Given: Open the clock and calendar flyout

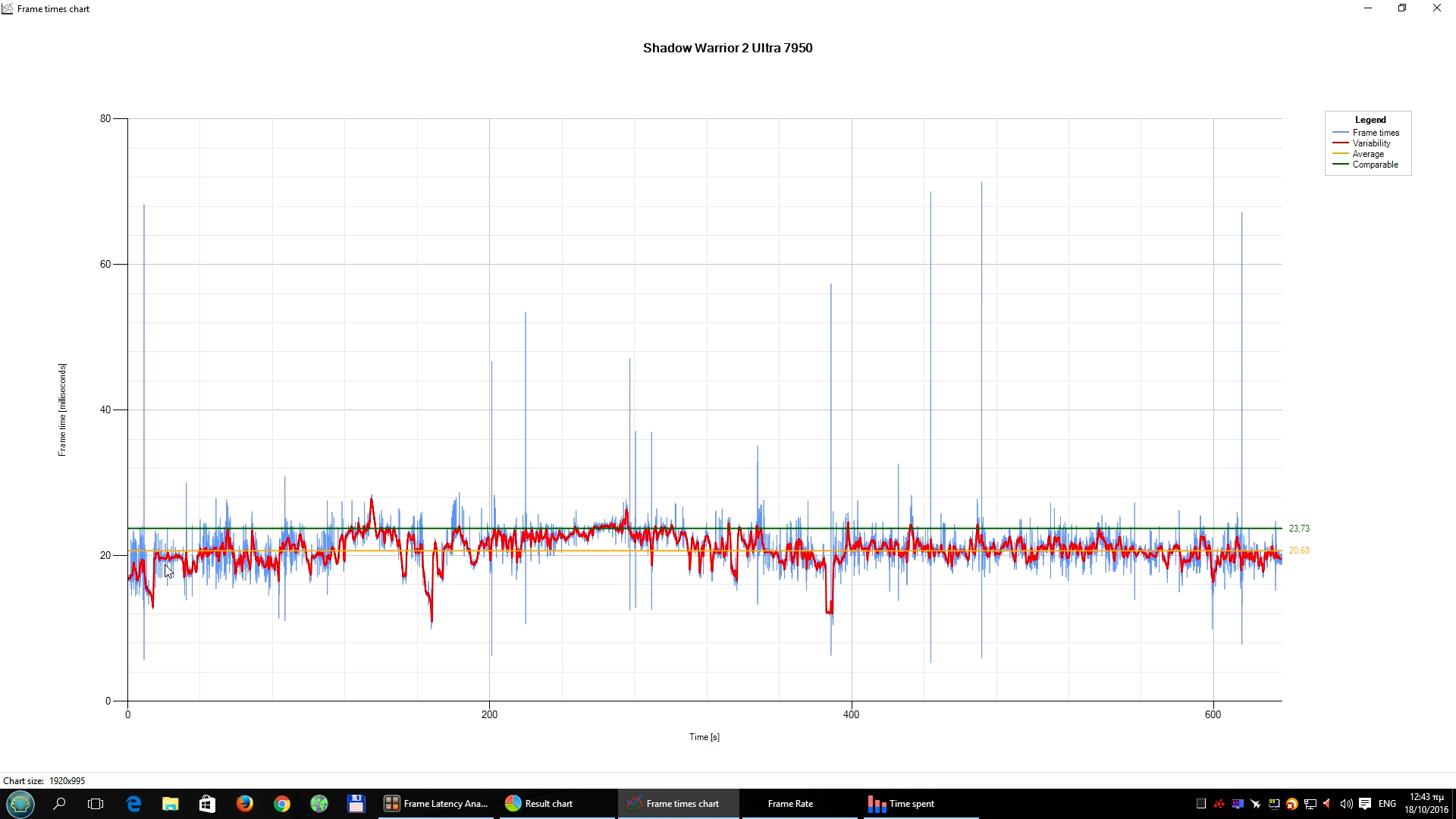Looking at the screenshot, I should click(1426, 803).
